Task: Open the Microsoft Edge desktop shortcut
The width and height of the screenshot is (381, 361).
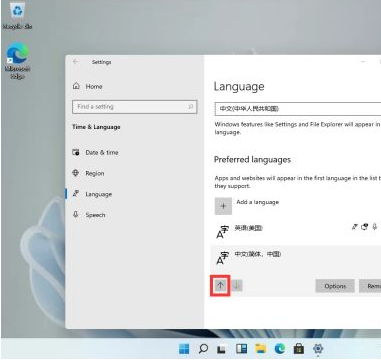Action: pyautogui.click(x=17, y=60)
